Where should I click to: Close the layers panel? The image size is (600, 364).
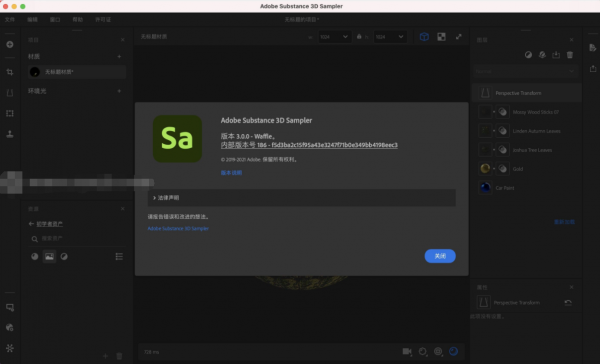click(572, 40)
